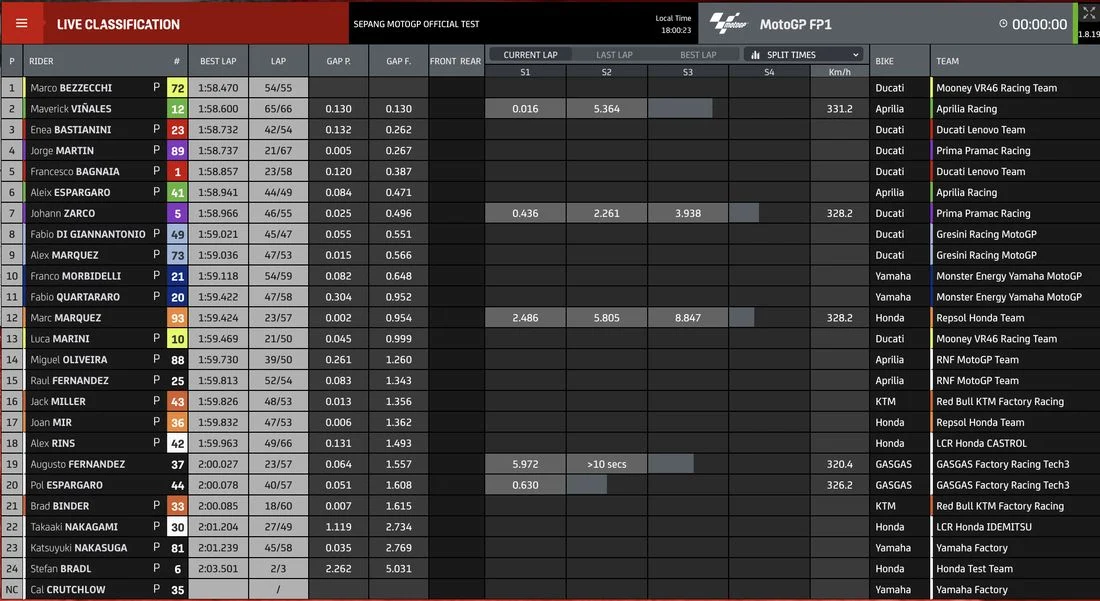This screenshot has width=1100, height=601.
Task: Click Mooney VR46 Racing Team for Bezzecchi
Action: pos(996,88)
